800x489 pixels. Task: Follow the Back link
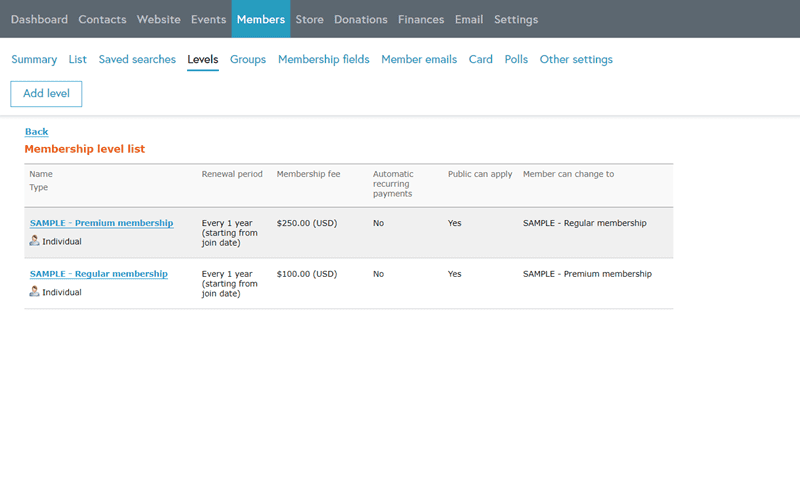coord(37,132)
